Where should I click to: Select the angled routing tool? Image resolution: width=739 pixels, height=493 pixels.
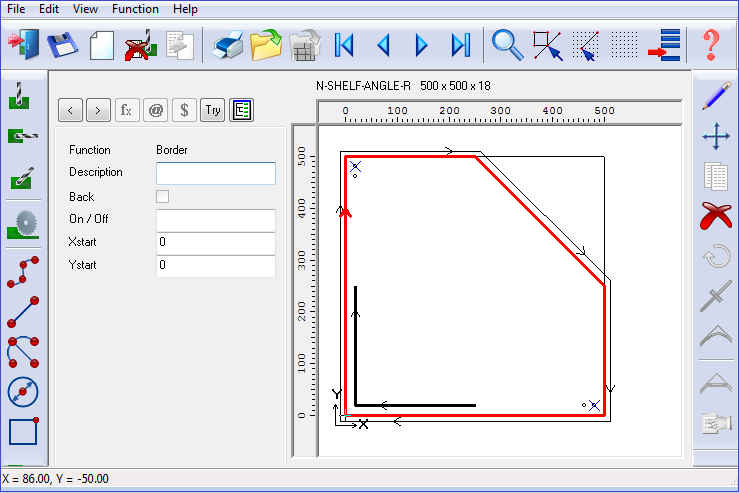coord(22,178)
